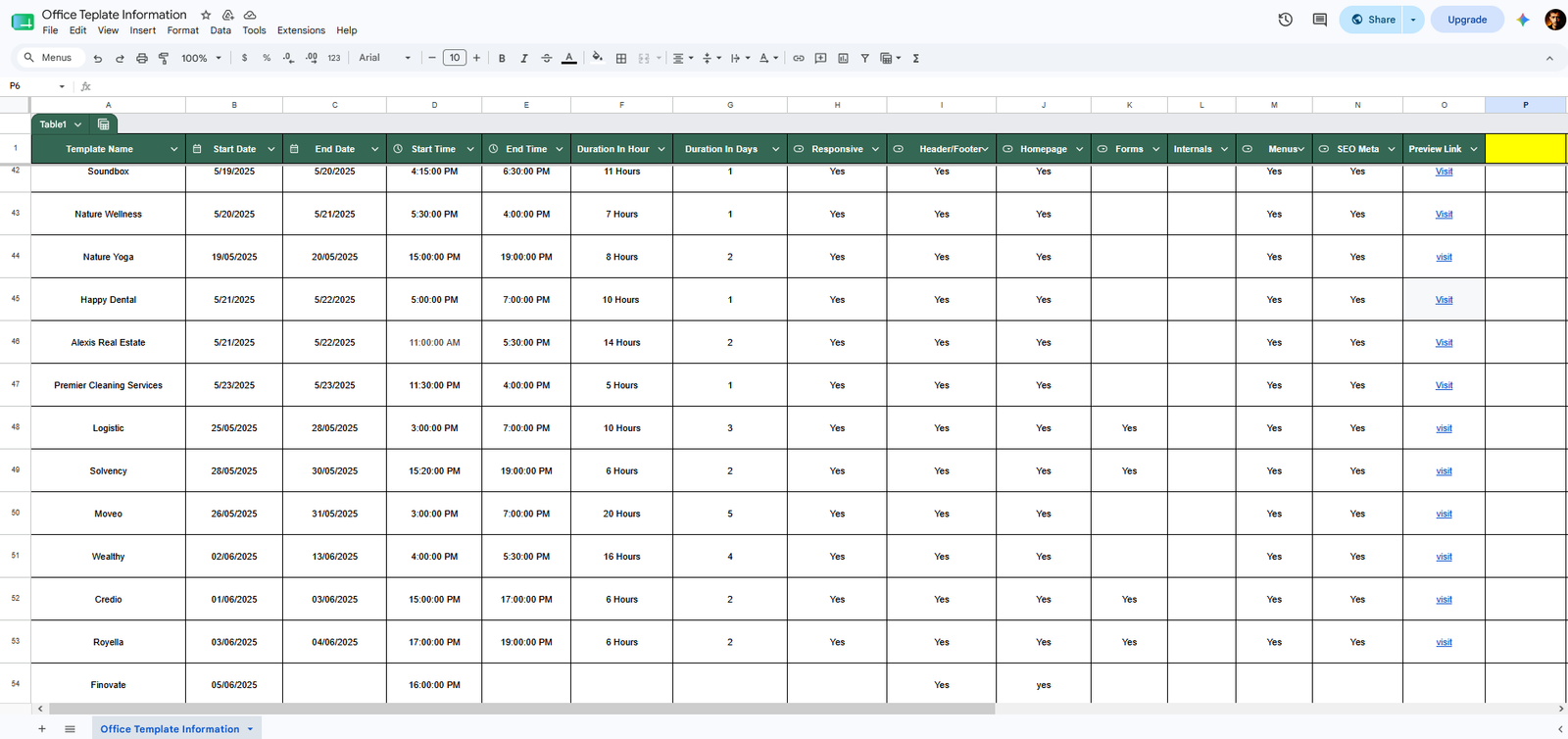The height and width of the screenshot is (739, 1568).
Task: Open the Template Name column dropdown
Action: pos(174,149)
